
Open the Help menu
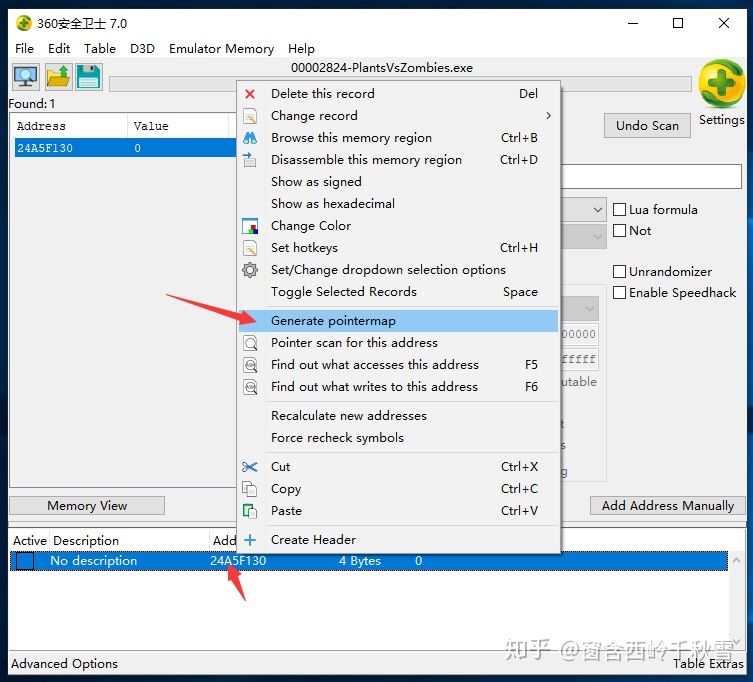301,49
